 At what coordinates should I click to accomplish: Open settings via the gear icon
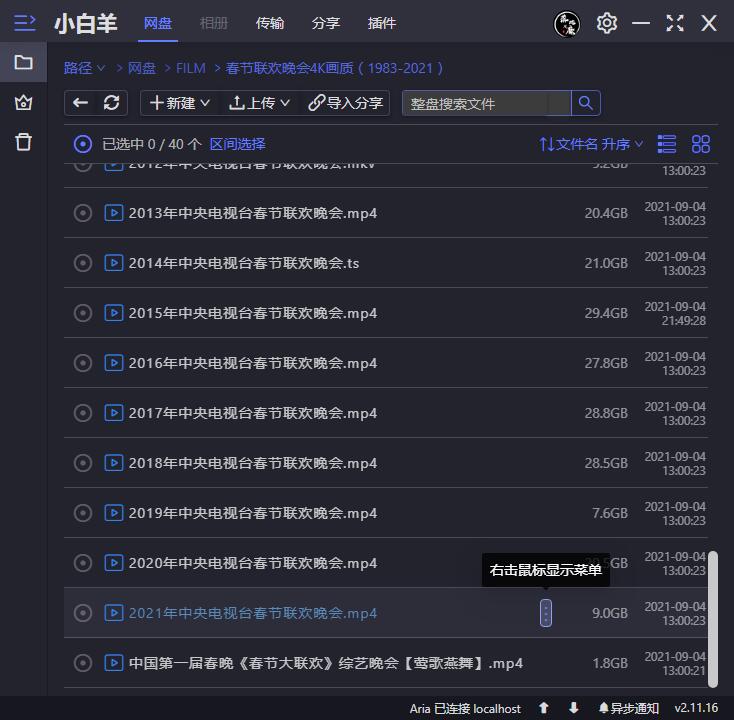[607, 23]
